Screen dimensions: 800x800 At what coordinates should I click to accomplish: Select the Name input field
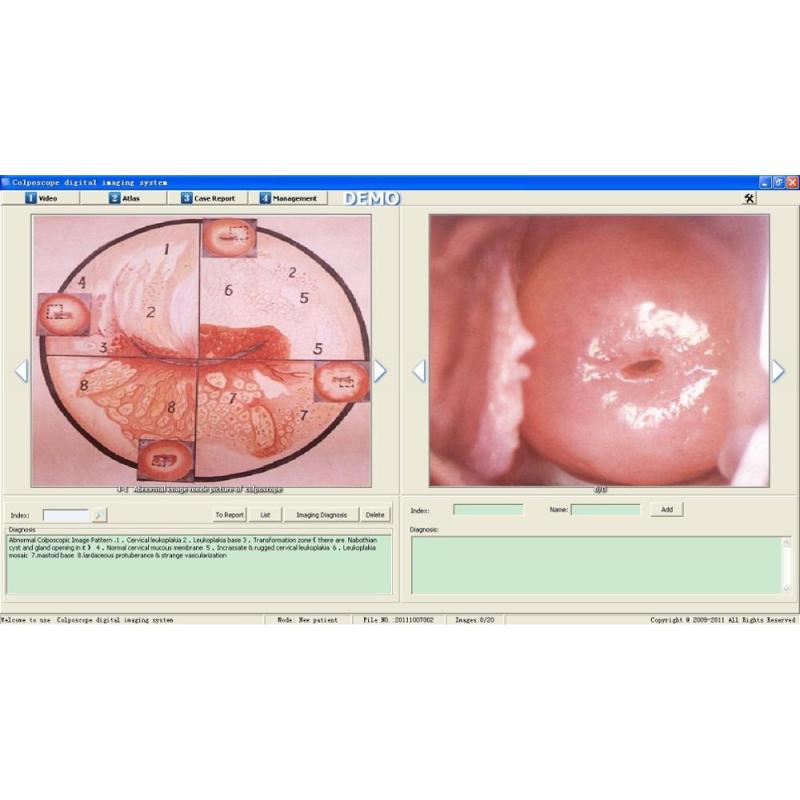605,509
